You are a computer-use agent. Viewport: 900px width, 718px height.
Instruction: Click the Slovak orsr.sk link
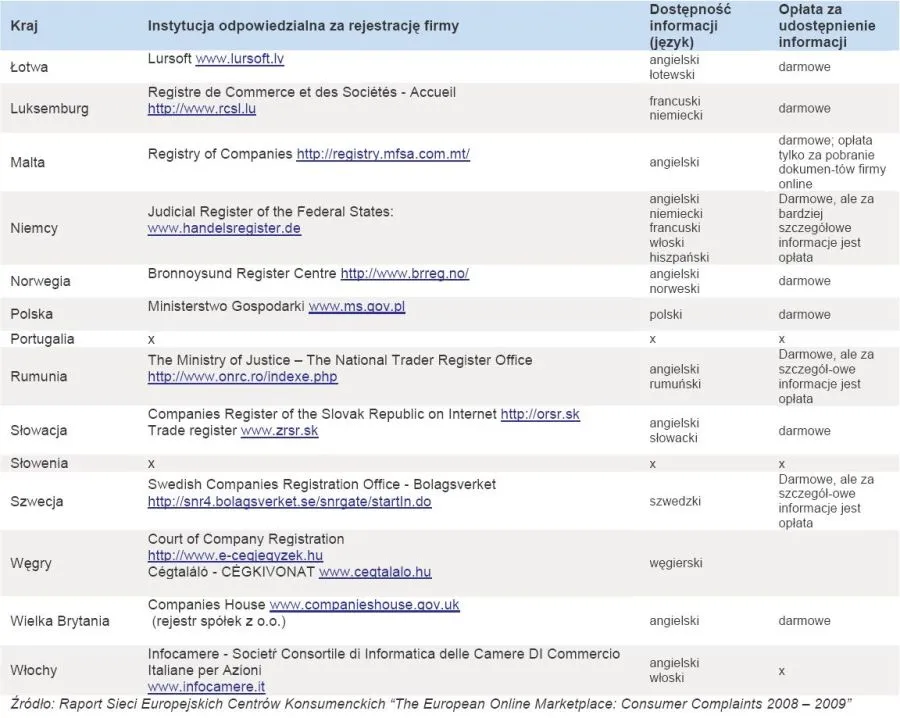click(x=540, y=415)
